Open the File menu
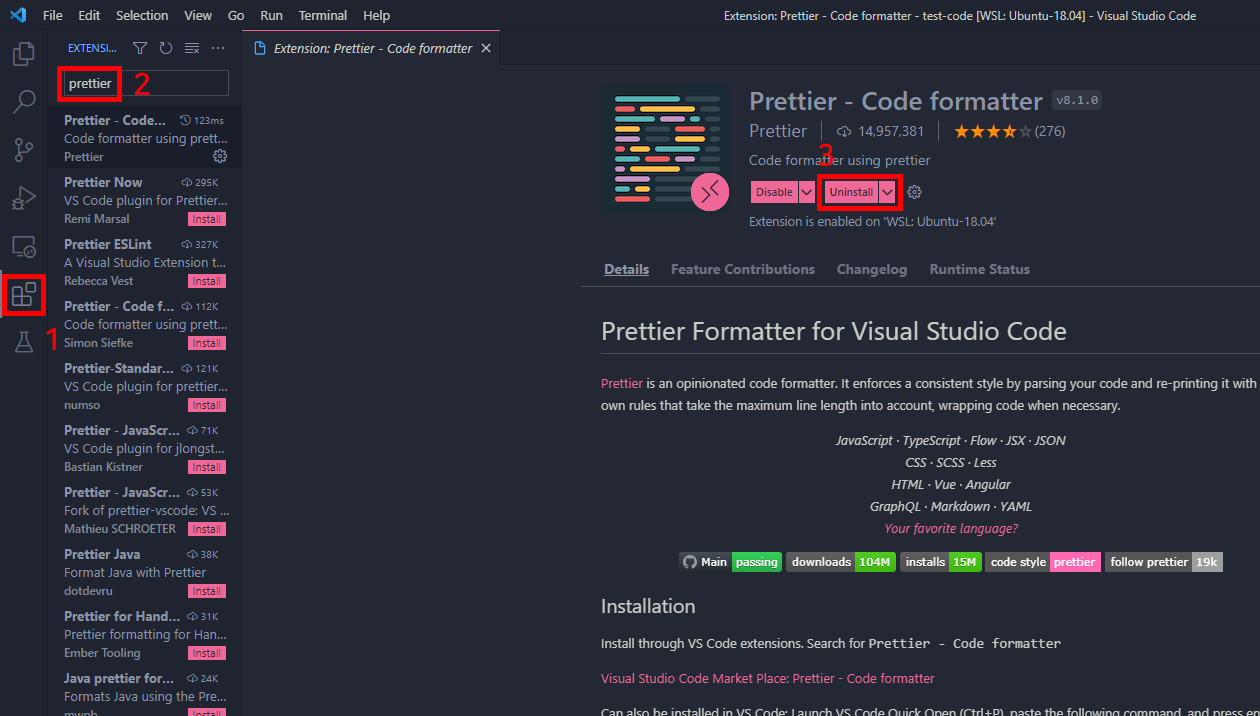Viewport: 1260px width, 716px height. point(53,15)
